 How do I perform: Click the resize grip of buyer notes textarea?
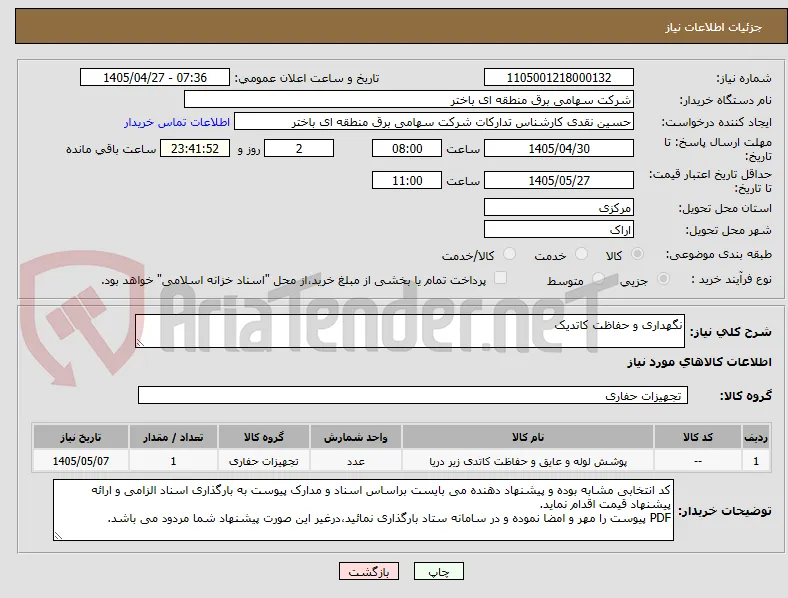coord(58,536)
